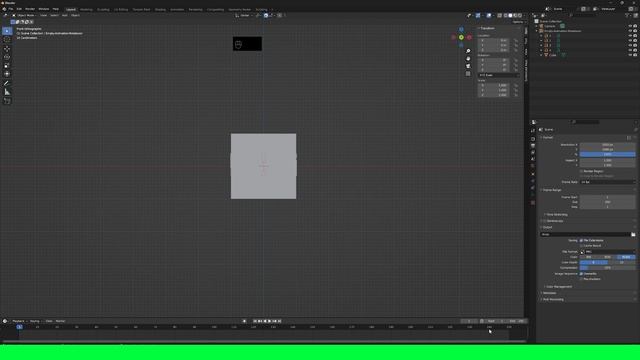The width and height of the screenshot is (640, 360).
Task: Click the viewport zoom icon
Action: (x=468, y=51)
